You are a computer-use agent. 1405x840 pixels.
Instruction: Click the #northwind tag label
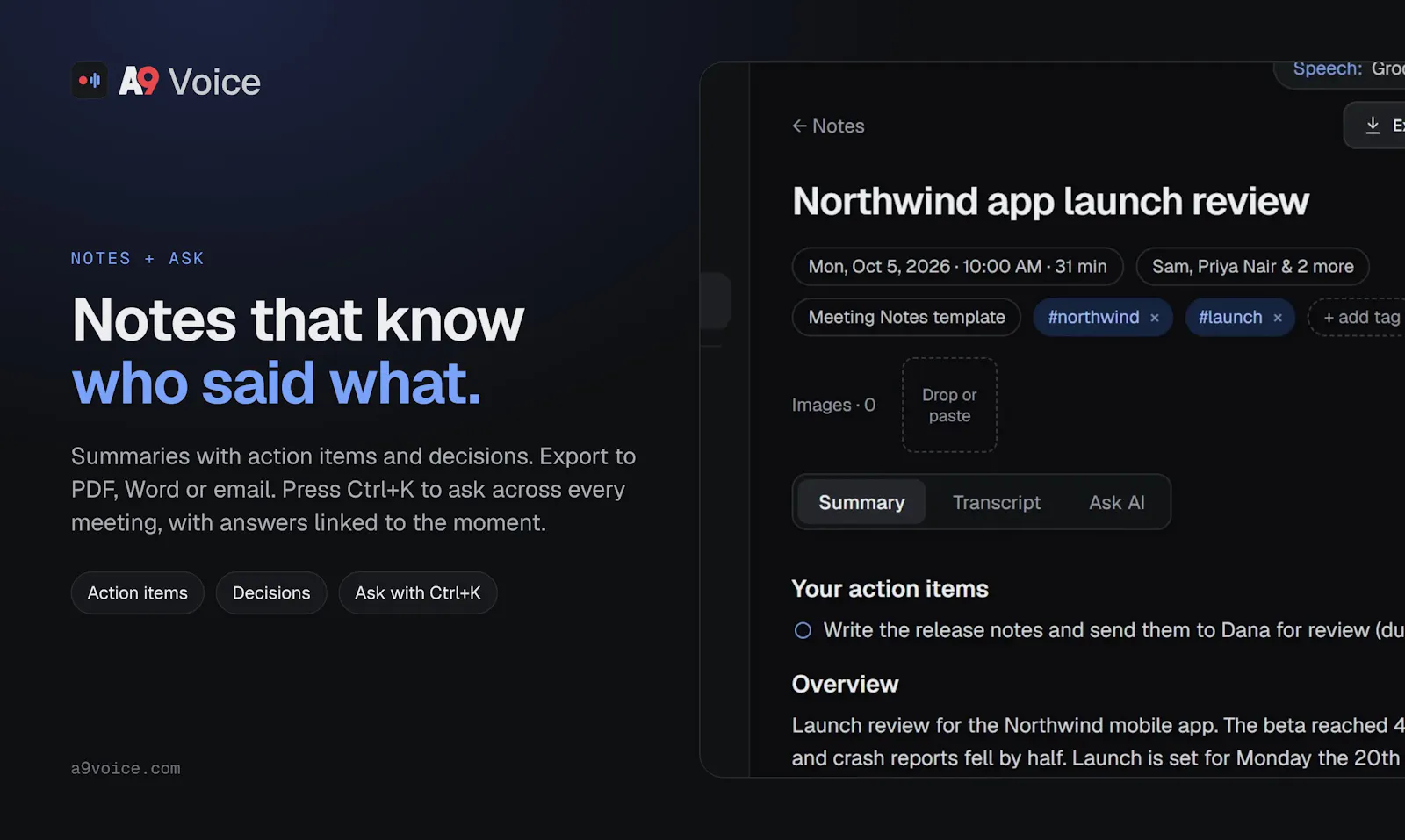coord(1093,318)
